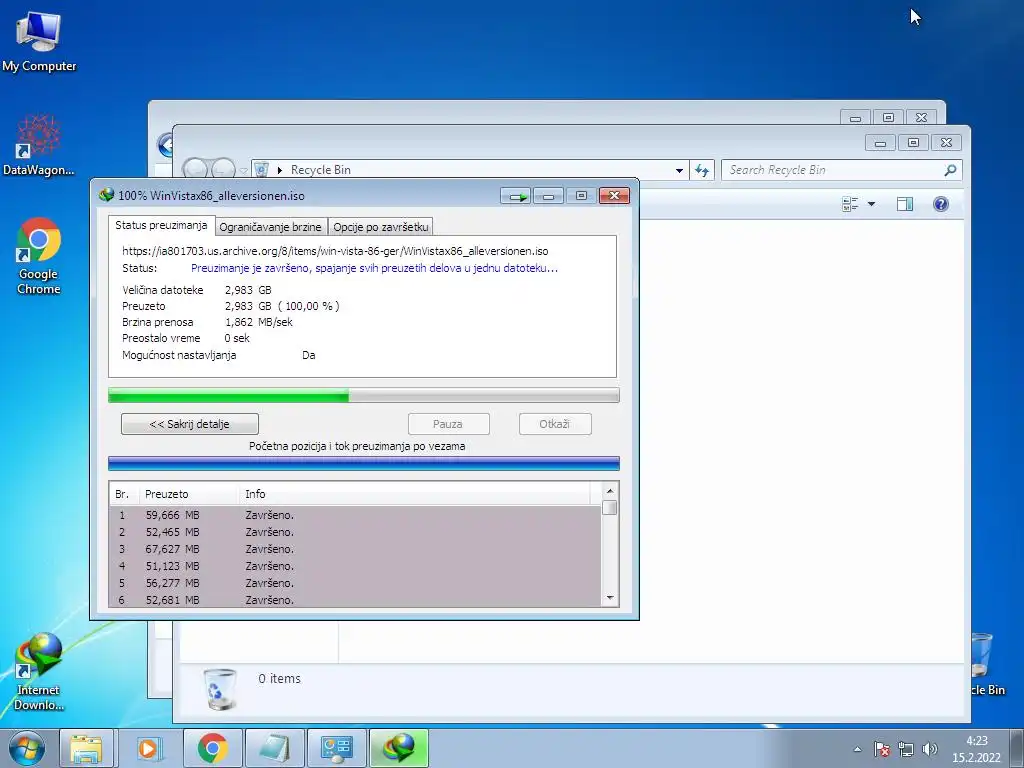
Task: Open the volume tray icon
Action: 929,749
